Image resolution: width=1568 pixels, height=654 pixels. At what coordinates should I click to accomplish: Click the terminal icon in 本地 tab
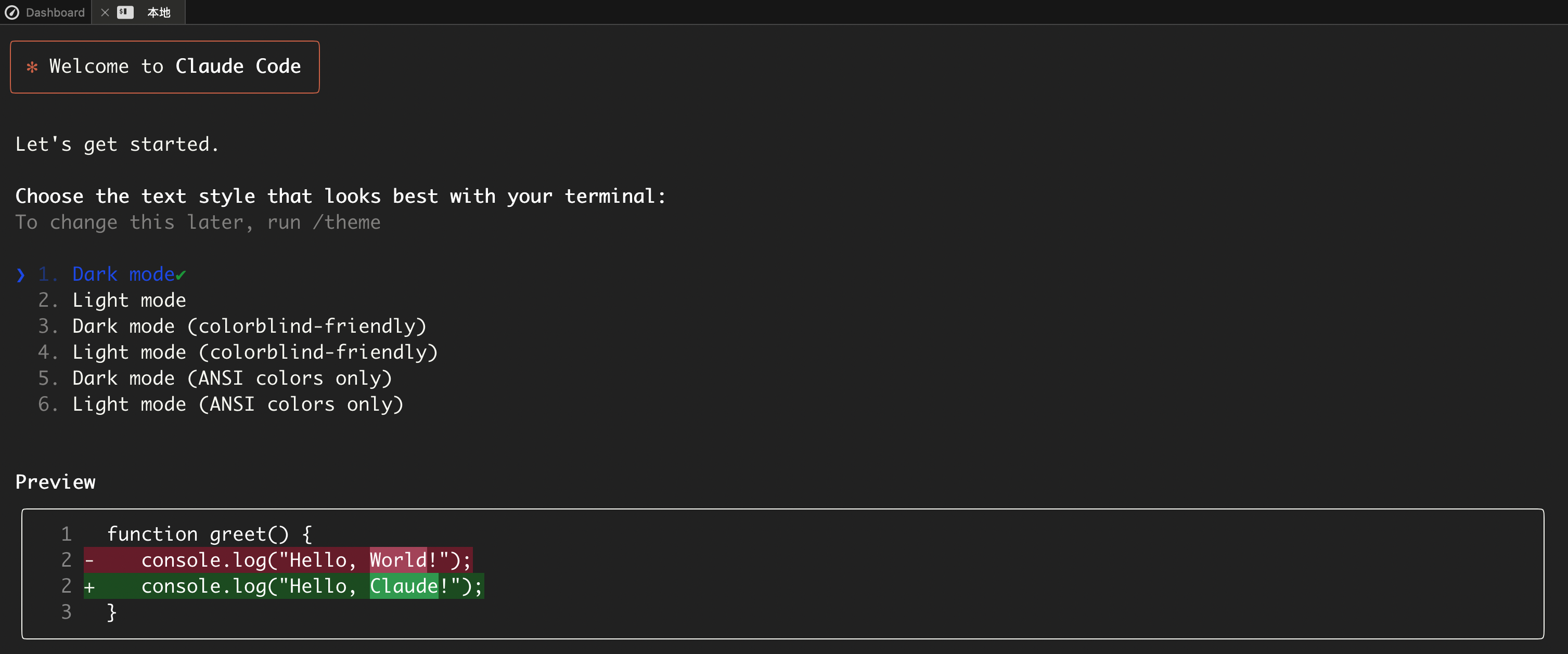tap(125, 12)
